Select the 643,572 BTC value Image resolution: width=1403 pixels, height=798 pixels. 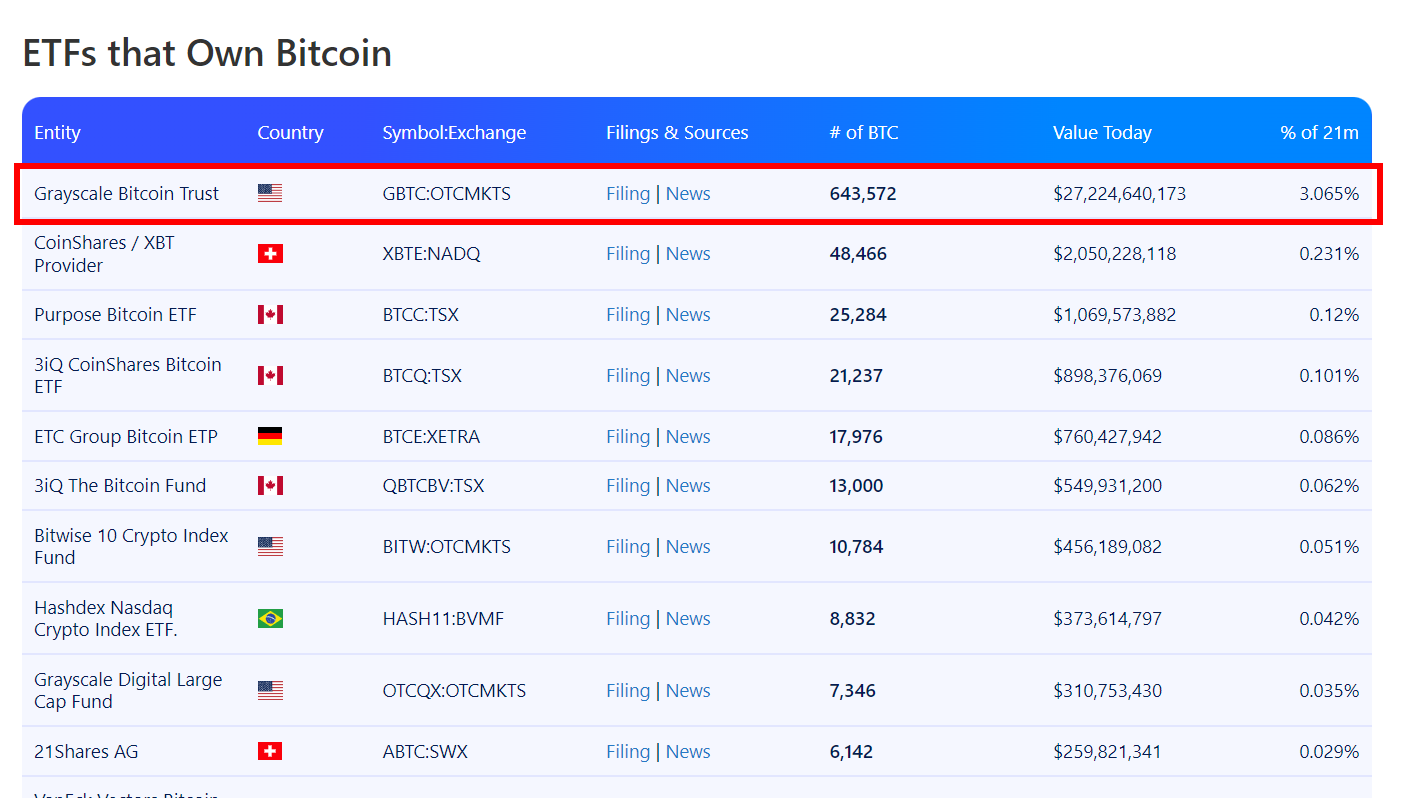pyautogui.click(x=863, y=194)
